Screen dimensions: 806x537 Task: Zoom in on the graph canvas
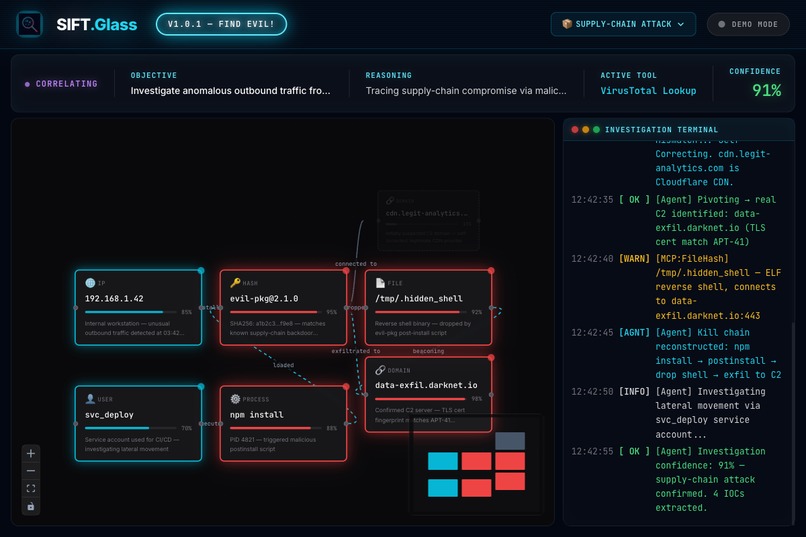31,453
